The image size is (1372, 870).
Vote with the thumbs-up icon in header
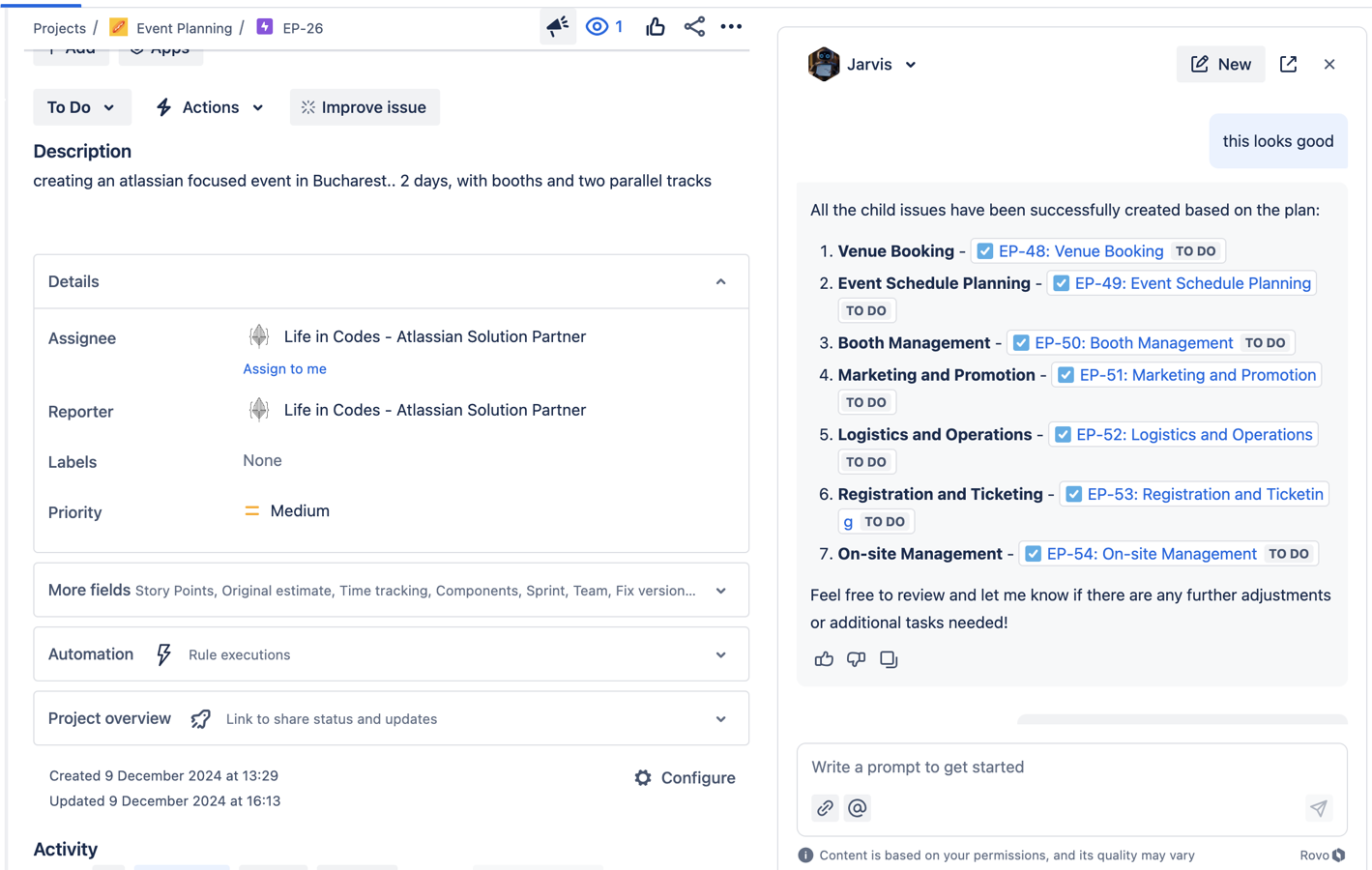tap(656, 27)
